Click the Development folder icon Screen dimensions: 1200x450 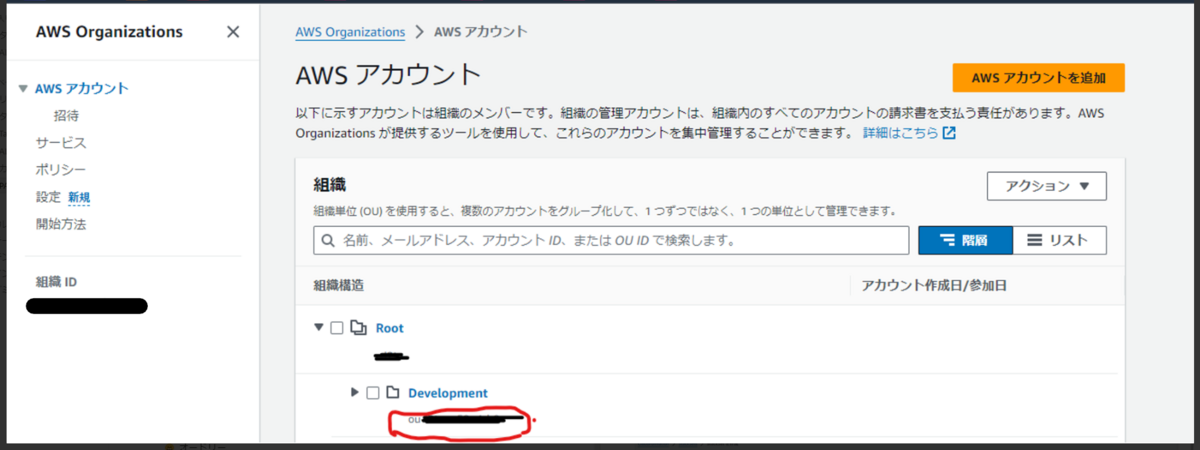(393, 393)
